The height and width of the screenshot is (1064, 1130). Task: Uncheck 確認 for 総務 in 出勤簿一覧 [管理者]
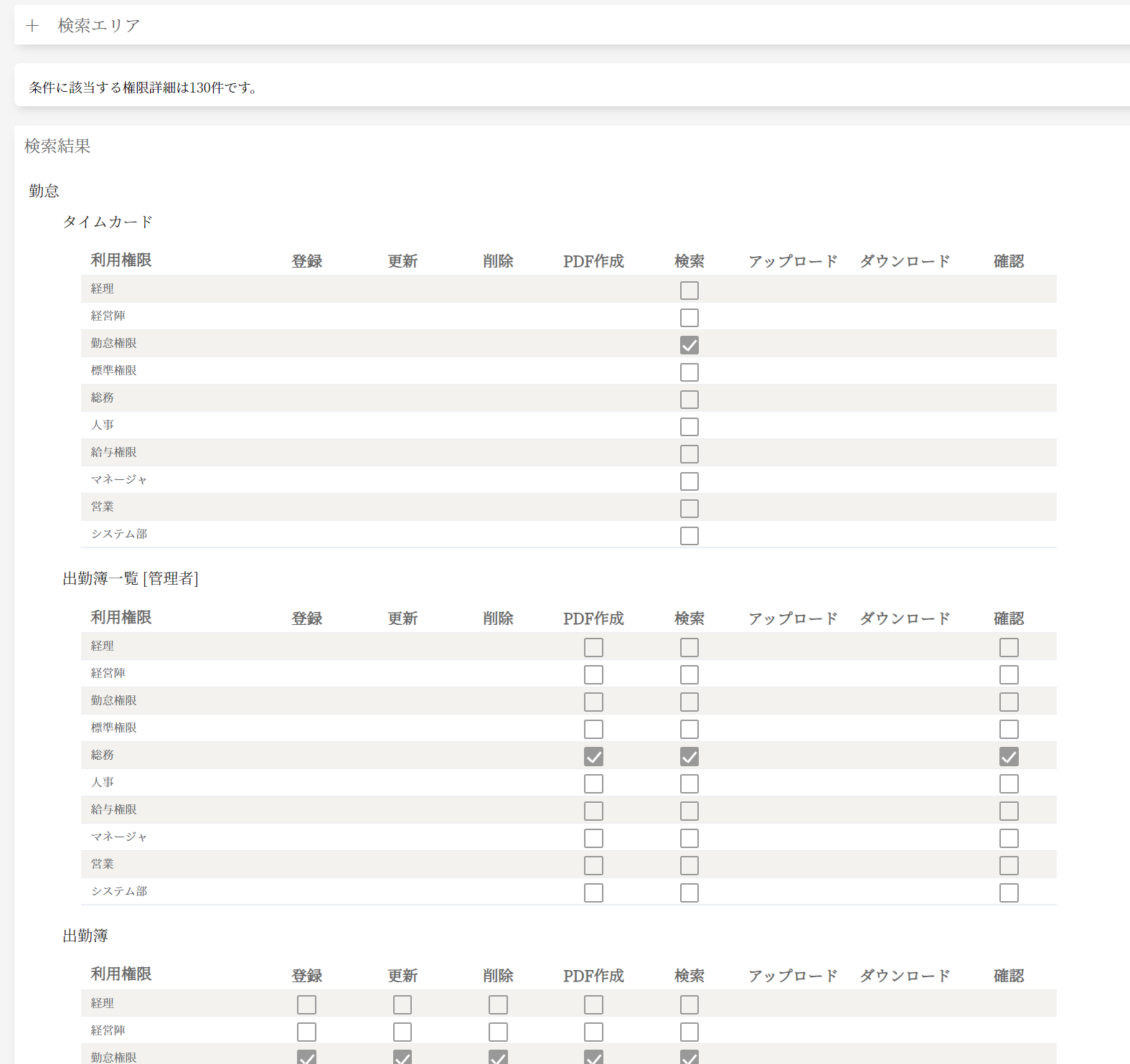[x=1009, y=757]
